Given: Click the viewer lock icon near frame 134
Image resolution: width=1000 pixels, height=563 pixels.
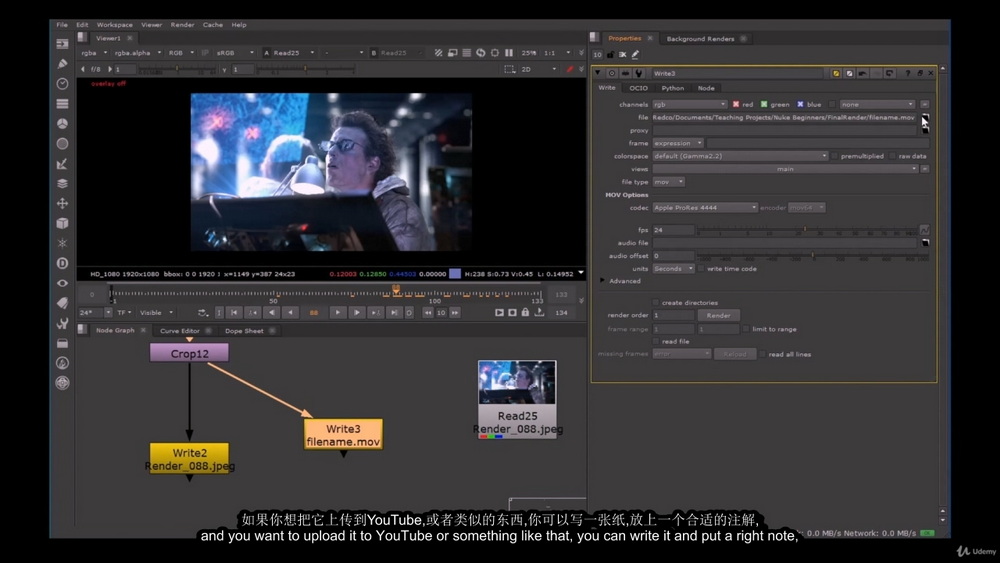Looking at the screenshot, I should coord(526,312).
